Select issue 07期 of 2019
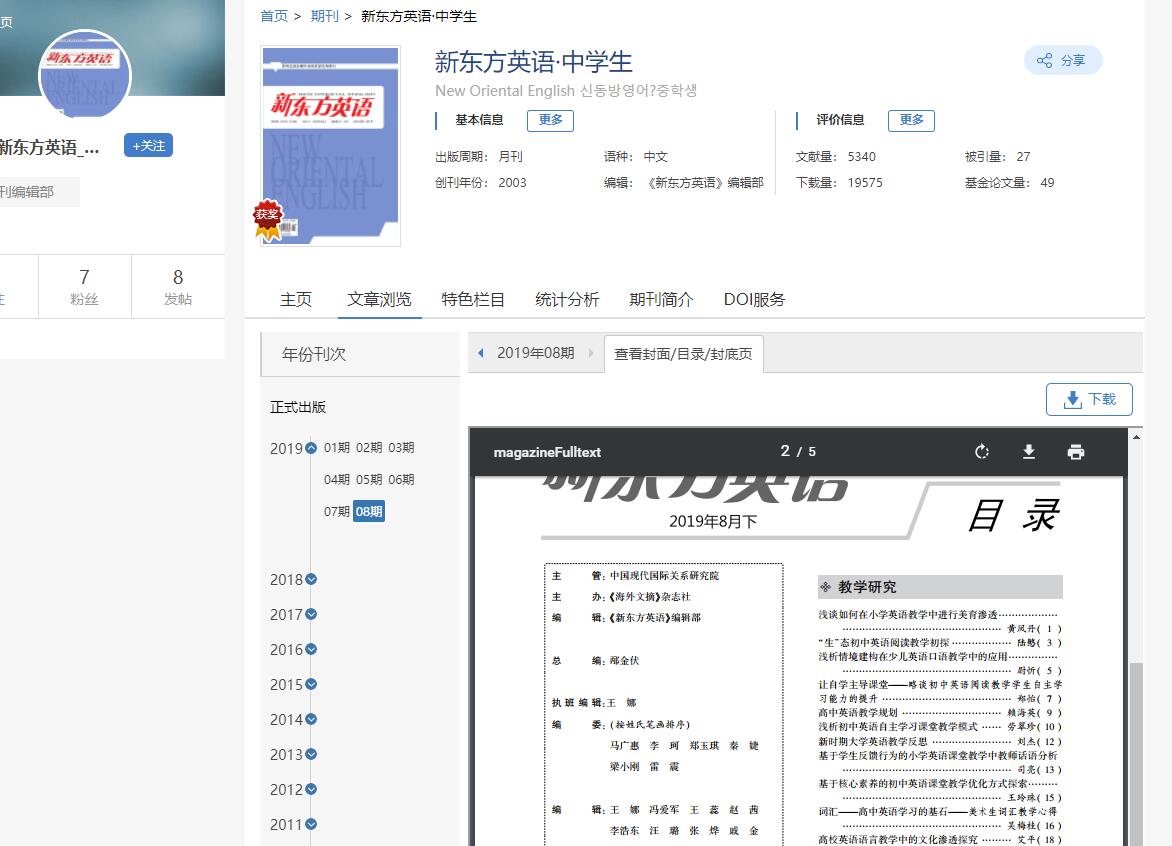This screenshot has width=1172, height=846. (336, 512)
